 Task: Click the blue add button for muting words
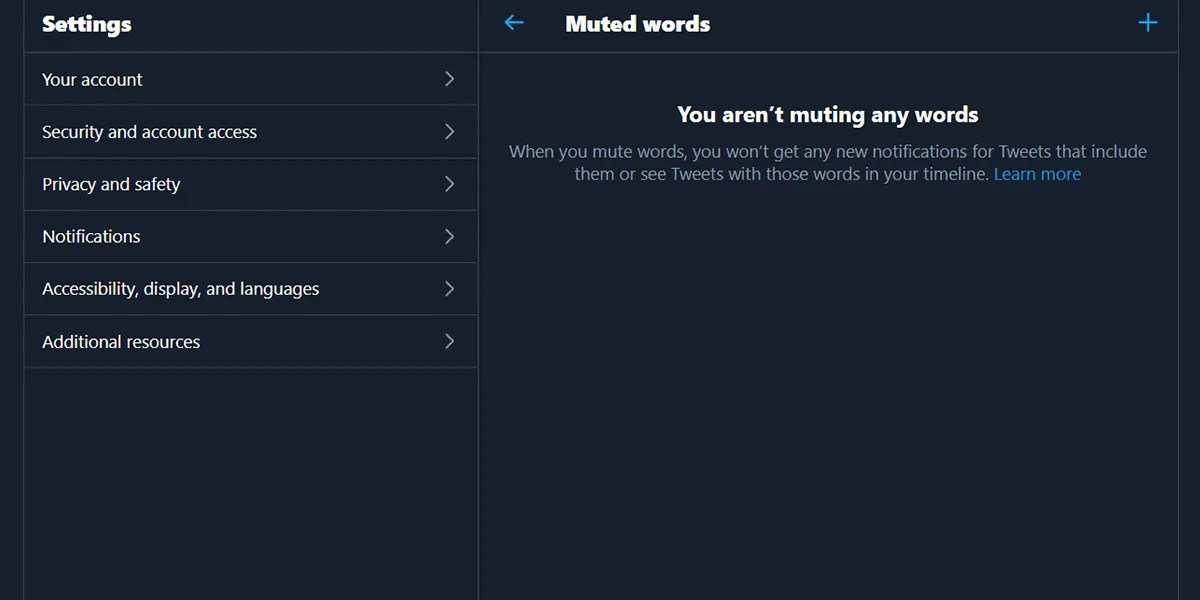[1147, 22]
